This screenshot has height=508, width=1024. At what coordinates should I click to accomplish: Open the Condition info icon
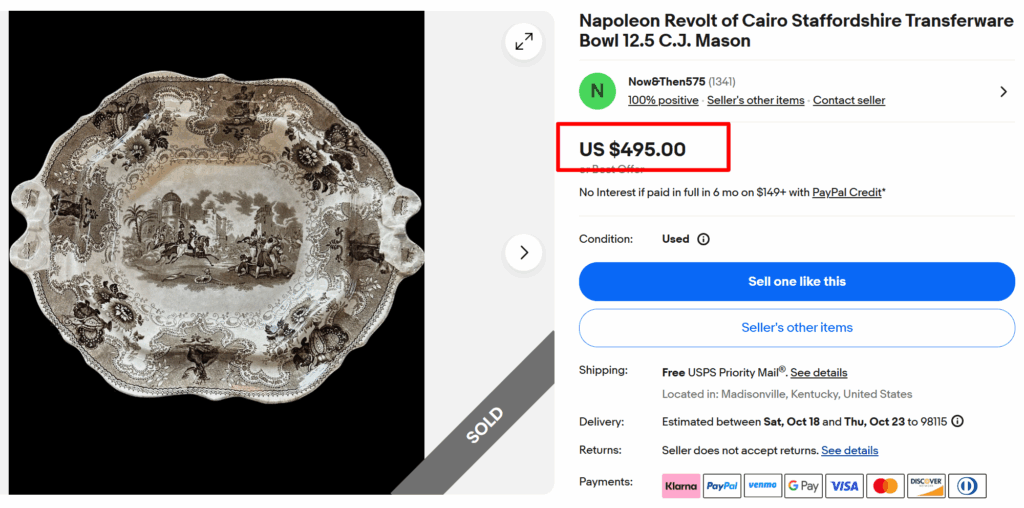(703, 240)
